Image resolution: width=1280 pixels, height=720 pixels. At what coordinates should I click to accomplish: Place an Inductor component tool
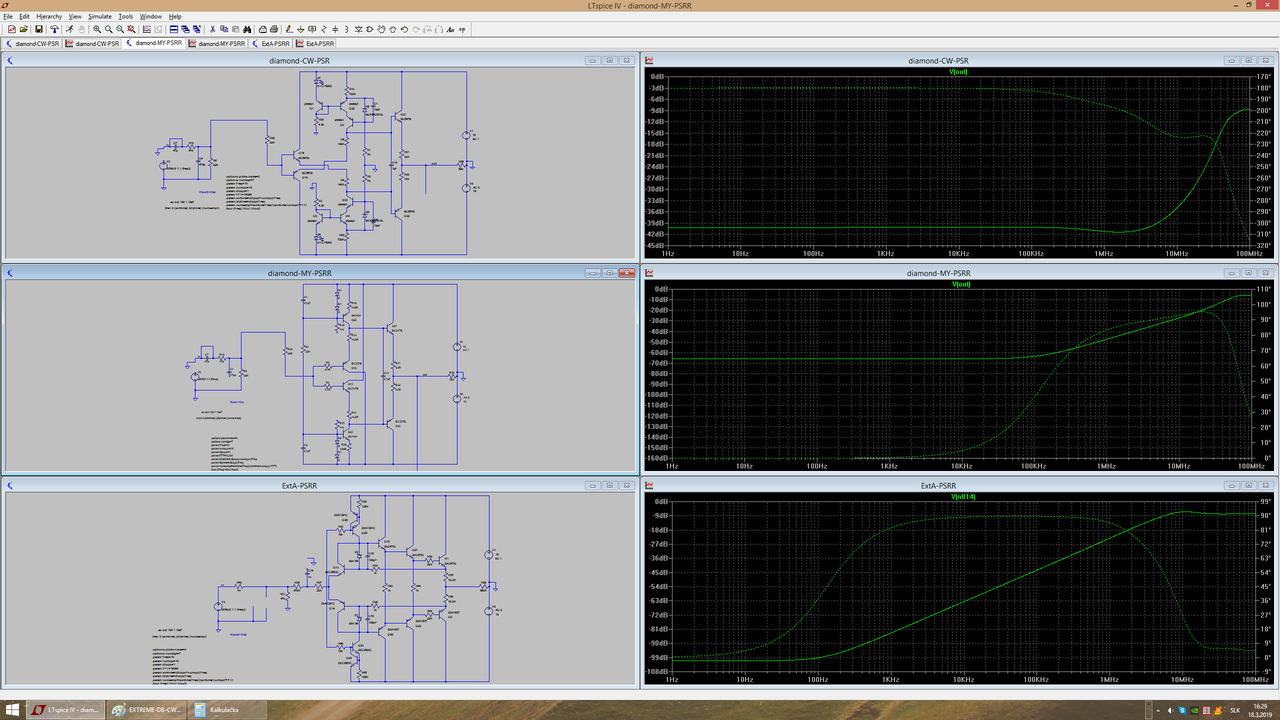(x=346, y=29)
